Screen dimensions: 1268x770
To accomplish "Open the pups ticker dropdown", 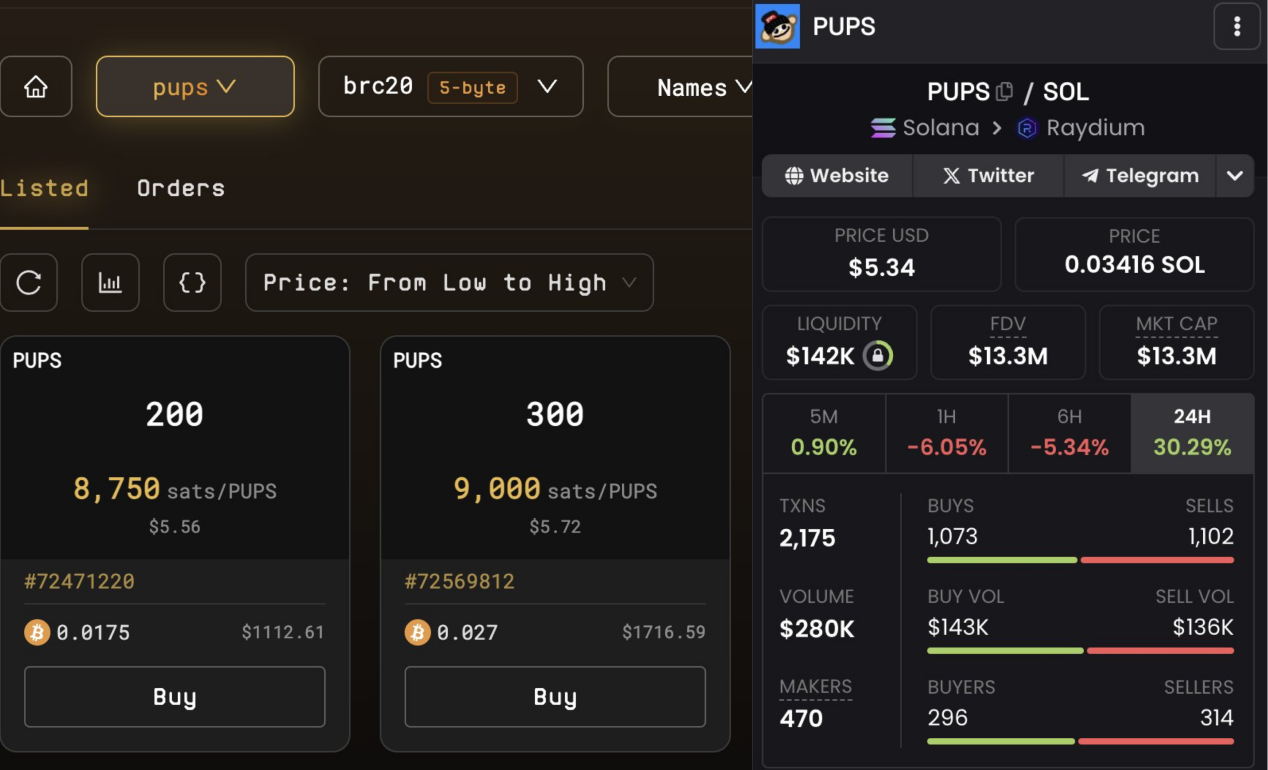I will [195, 87].
